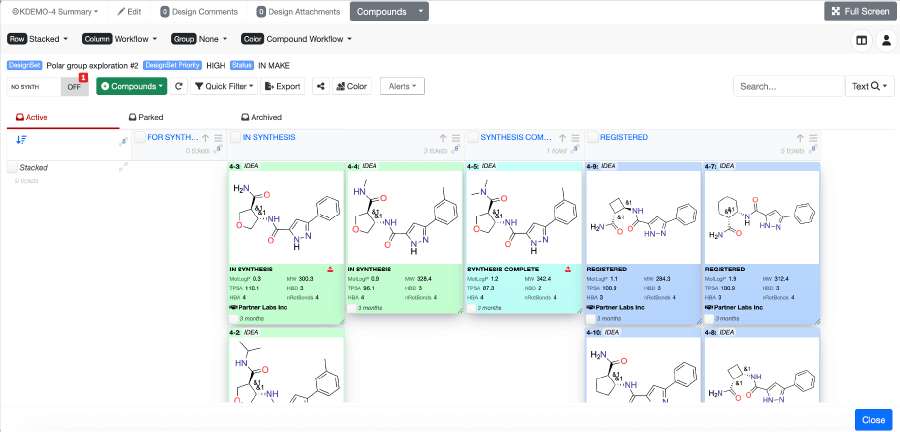
Task: Open the Group None dropdown
Action: point(199,39)
